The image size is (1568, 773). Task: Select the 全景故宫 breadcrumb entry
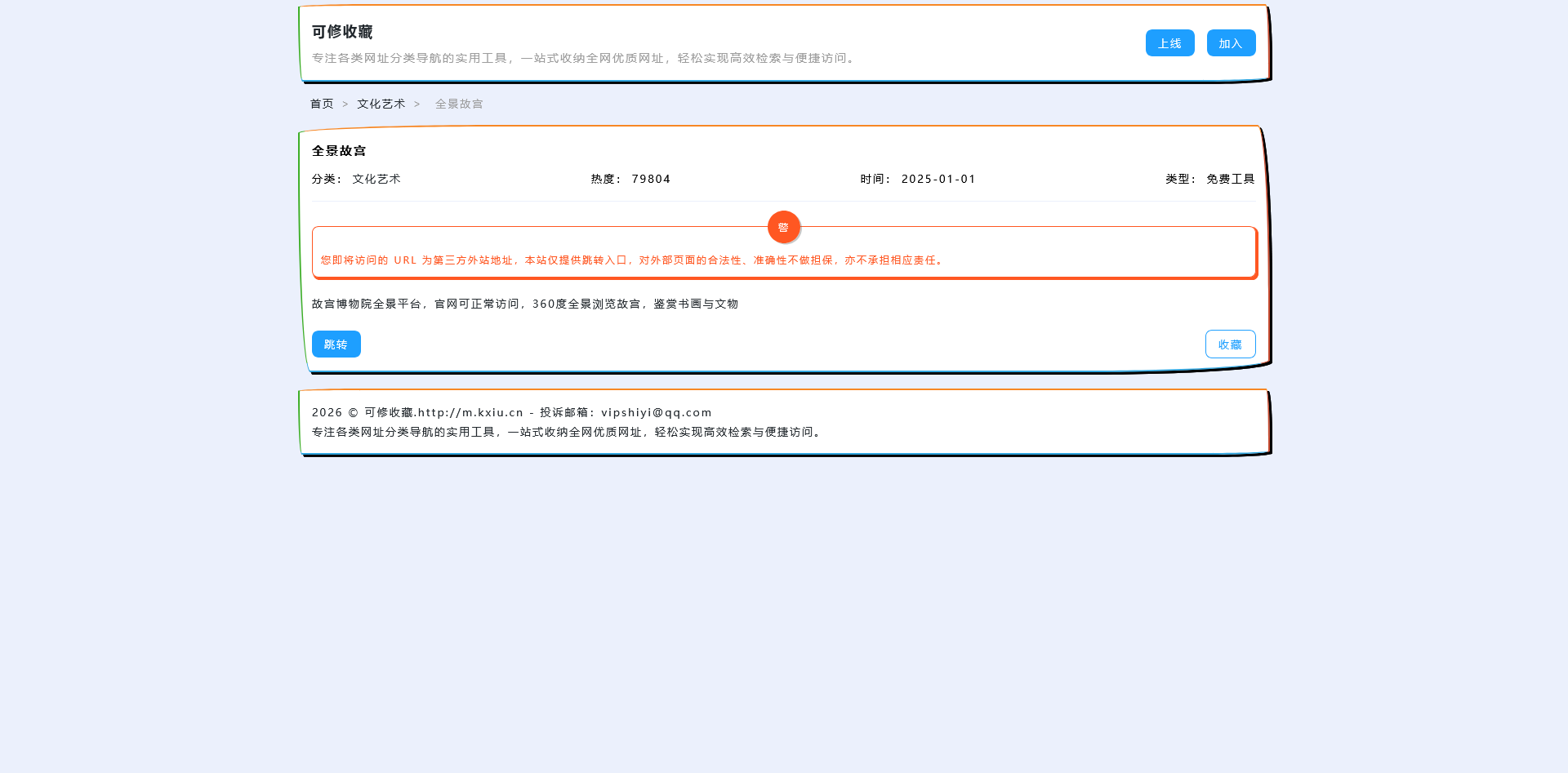point(458,104)
